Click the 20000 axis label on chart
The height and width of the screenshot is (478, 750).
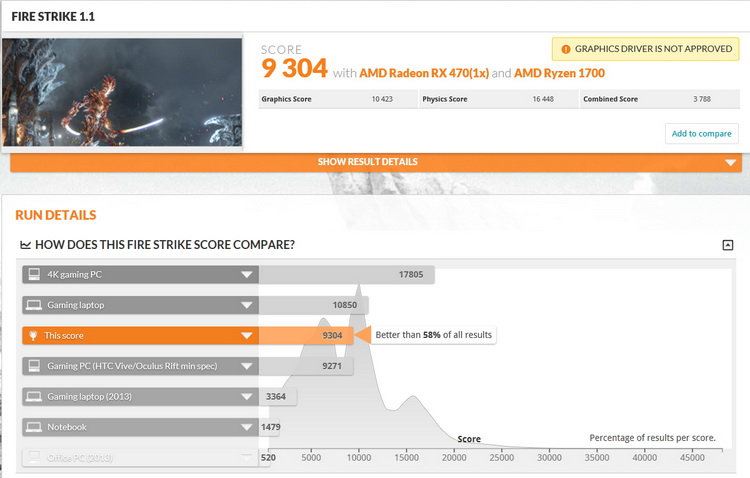tap(454, 457)
